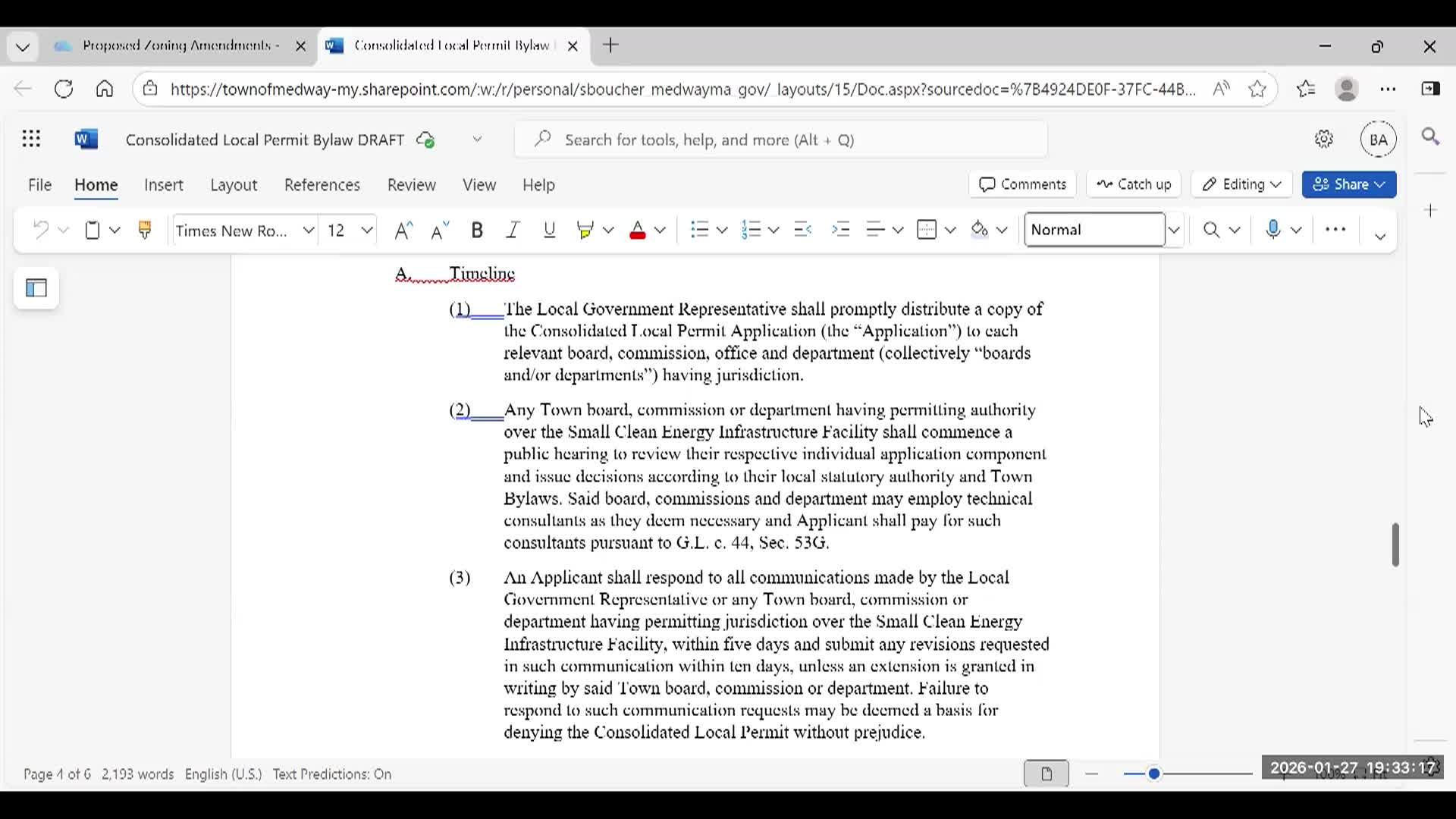Expand the font name dropdown
Image resolution: width=1456 pixels, height=819 pixels.
[x=309, y=230]
